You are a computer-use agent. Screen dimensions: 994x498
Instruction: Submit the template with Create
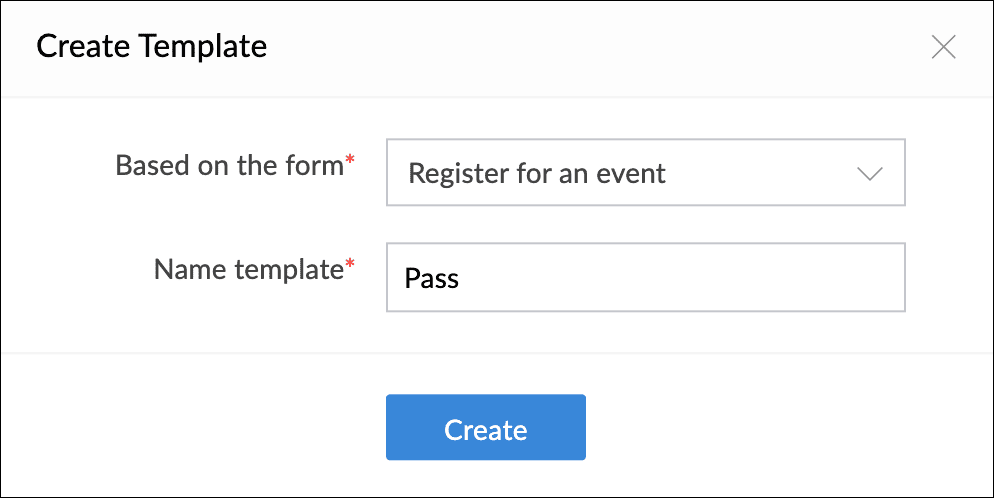pyautogui.click(x=485, y=428)
